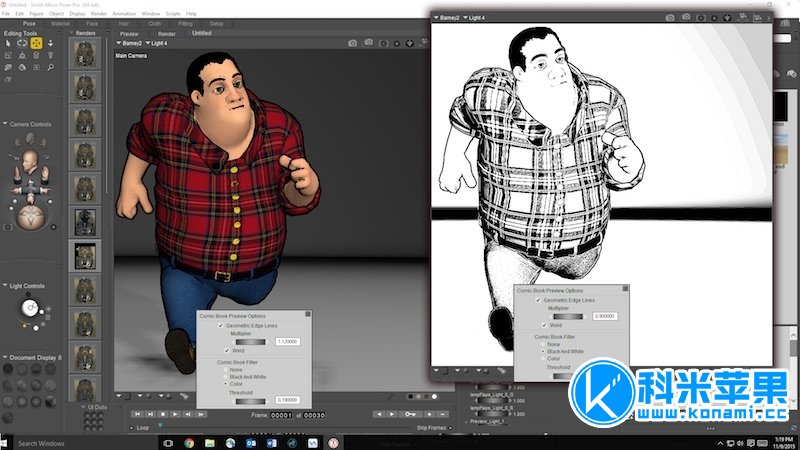Switch to the Cloth room tab
Image resolution: width=800 pixels, height=450 pixels.
tap(155, 23)
